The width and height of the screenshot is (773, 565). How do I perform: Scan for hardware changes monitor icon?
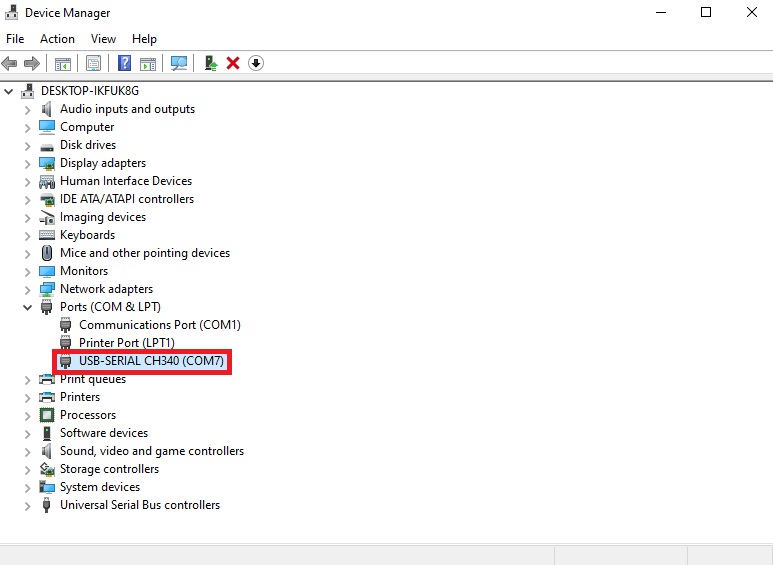click(178, 63)
